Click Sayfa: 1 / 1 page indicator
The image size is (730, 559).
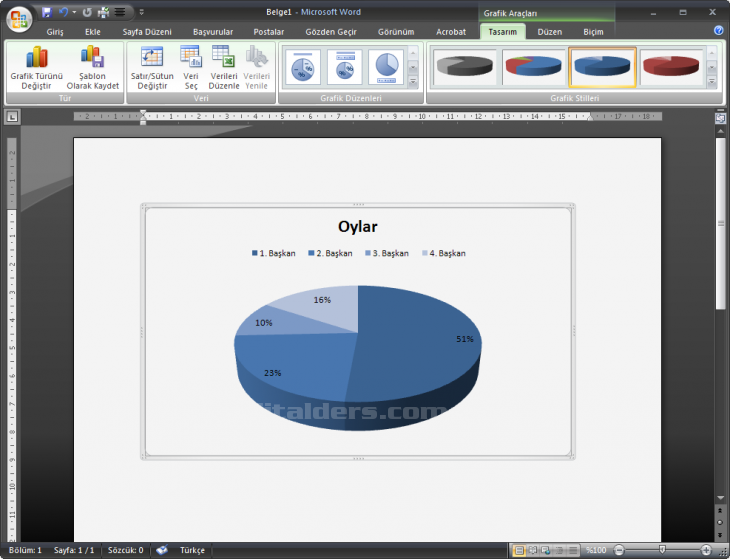tap(74, 550)
